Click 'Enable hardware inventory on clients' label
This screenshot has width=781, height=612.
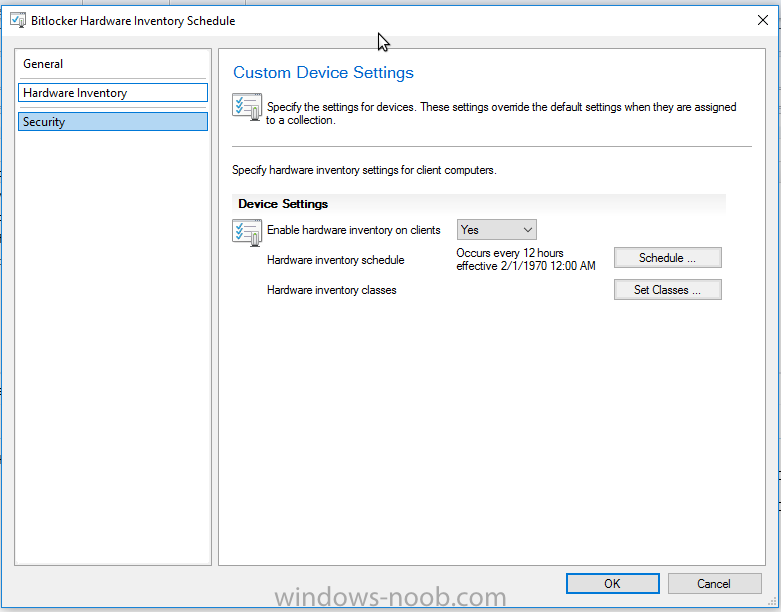(x=354, y=230)
